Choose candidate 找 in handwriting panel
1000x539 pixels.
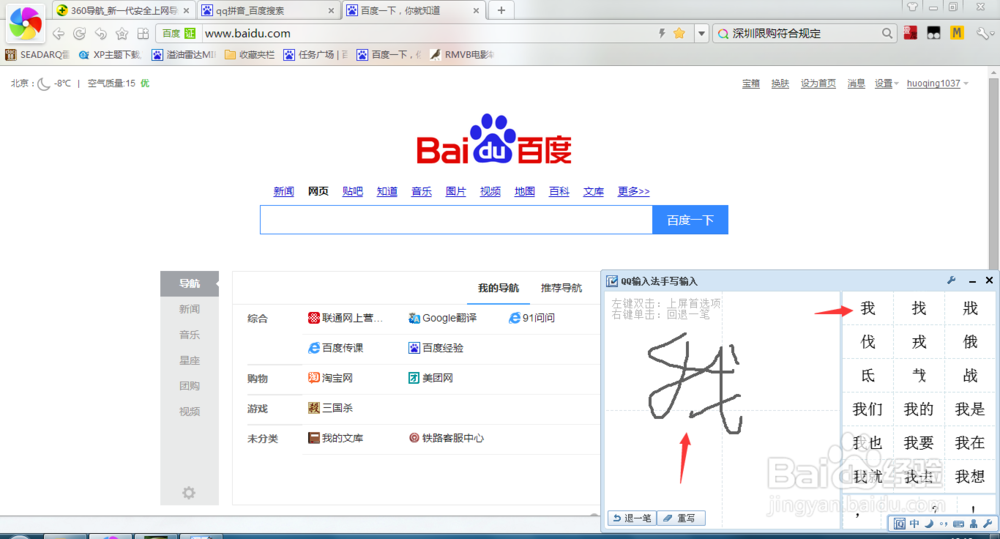pyautogui.click(x=918, y=309)
